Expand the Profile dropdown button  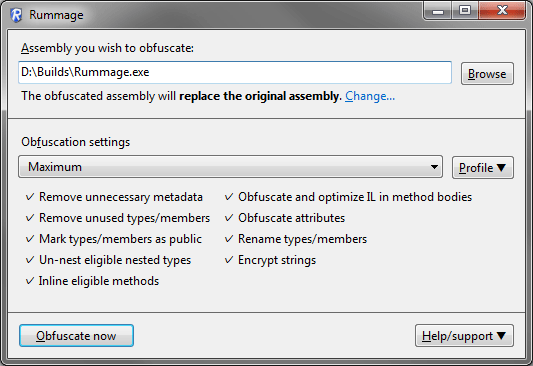coord(483,168)
